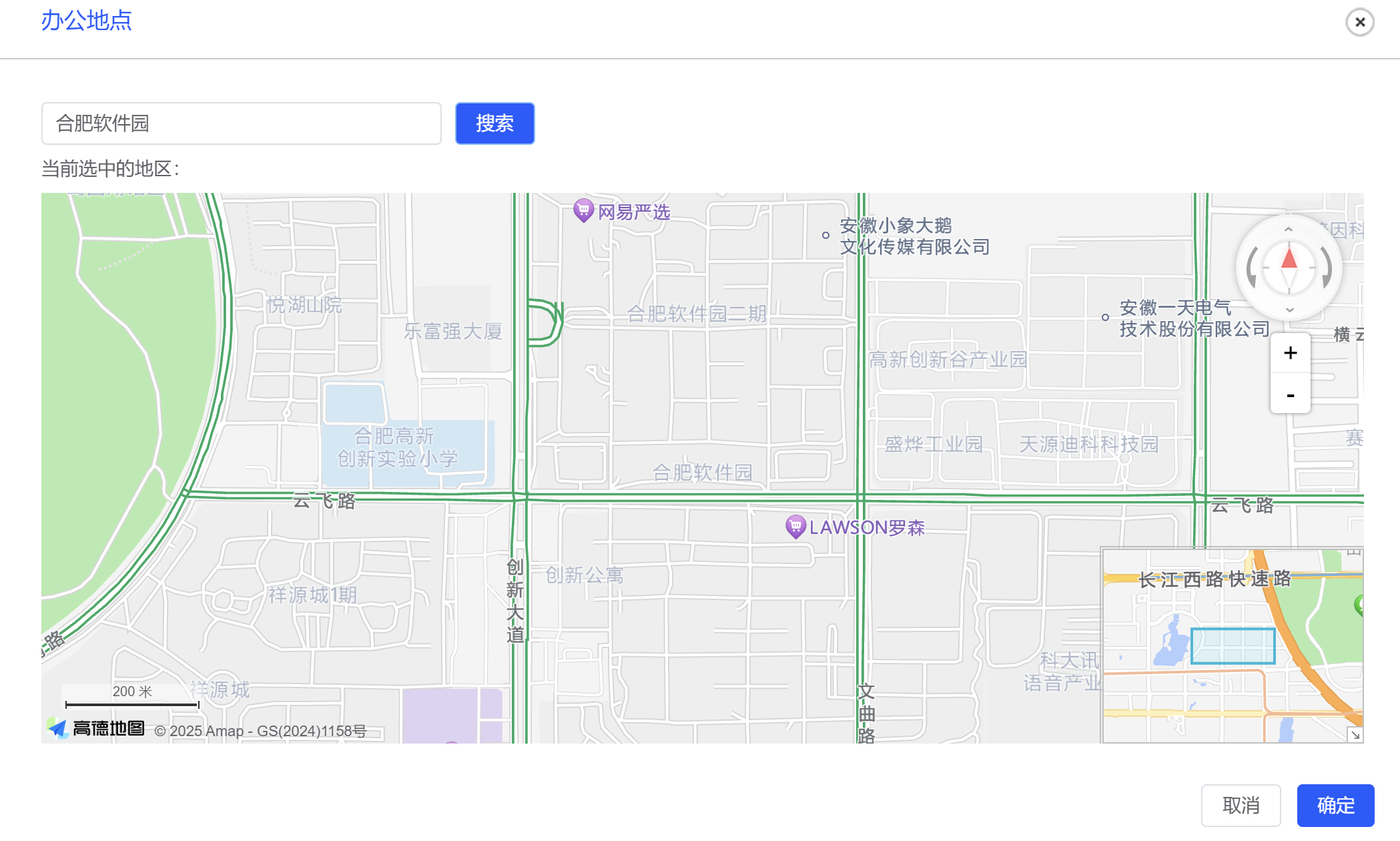Cancel the dialog with 取消
Viewport: 1400px width, 841px height.
pos(1241,805)
